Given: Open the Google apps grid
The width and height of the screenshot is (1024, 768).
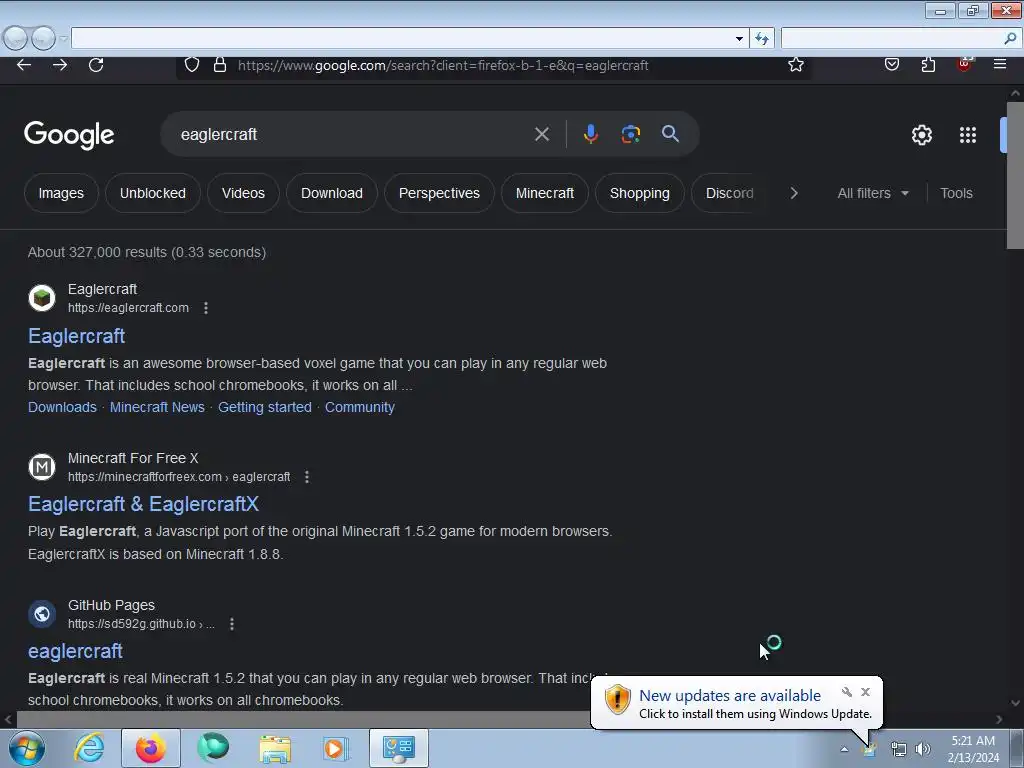Looking at the screenshot, I should pyautogui.click(x=968, y=135).
